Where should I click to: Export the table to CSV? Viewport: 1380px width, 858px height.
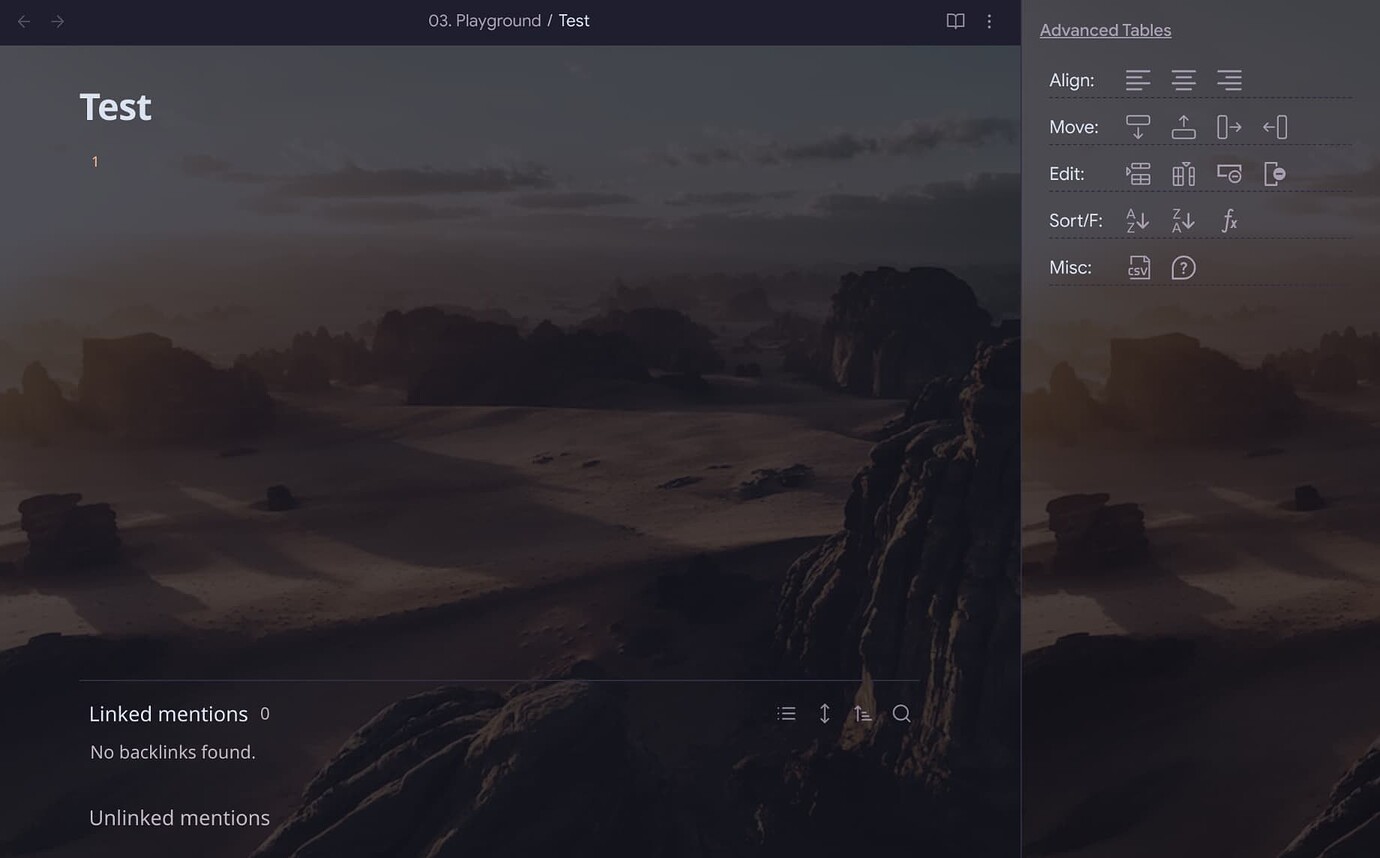(x=1138, y=267)
